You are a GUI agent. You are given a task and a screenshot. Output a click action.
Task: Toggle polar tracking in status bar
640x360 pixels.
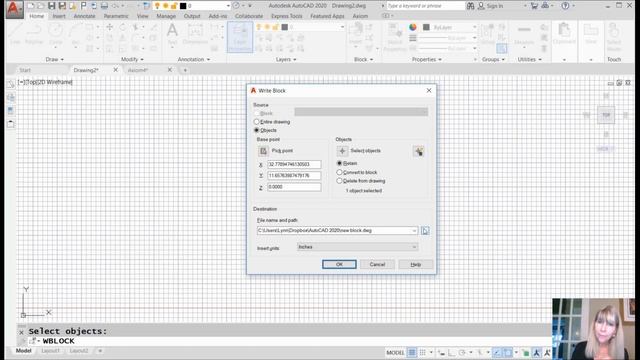(x=462, y=352)
